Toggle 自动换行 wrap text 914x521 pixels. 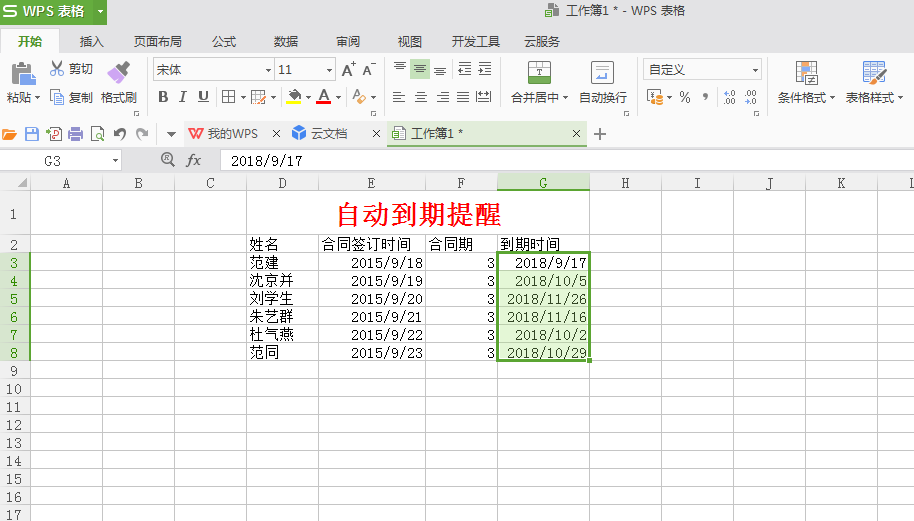point(603,83)
